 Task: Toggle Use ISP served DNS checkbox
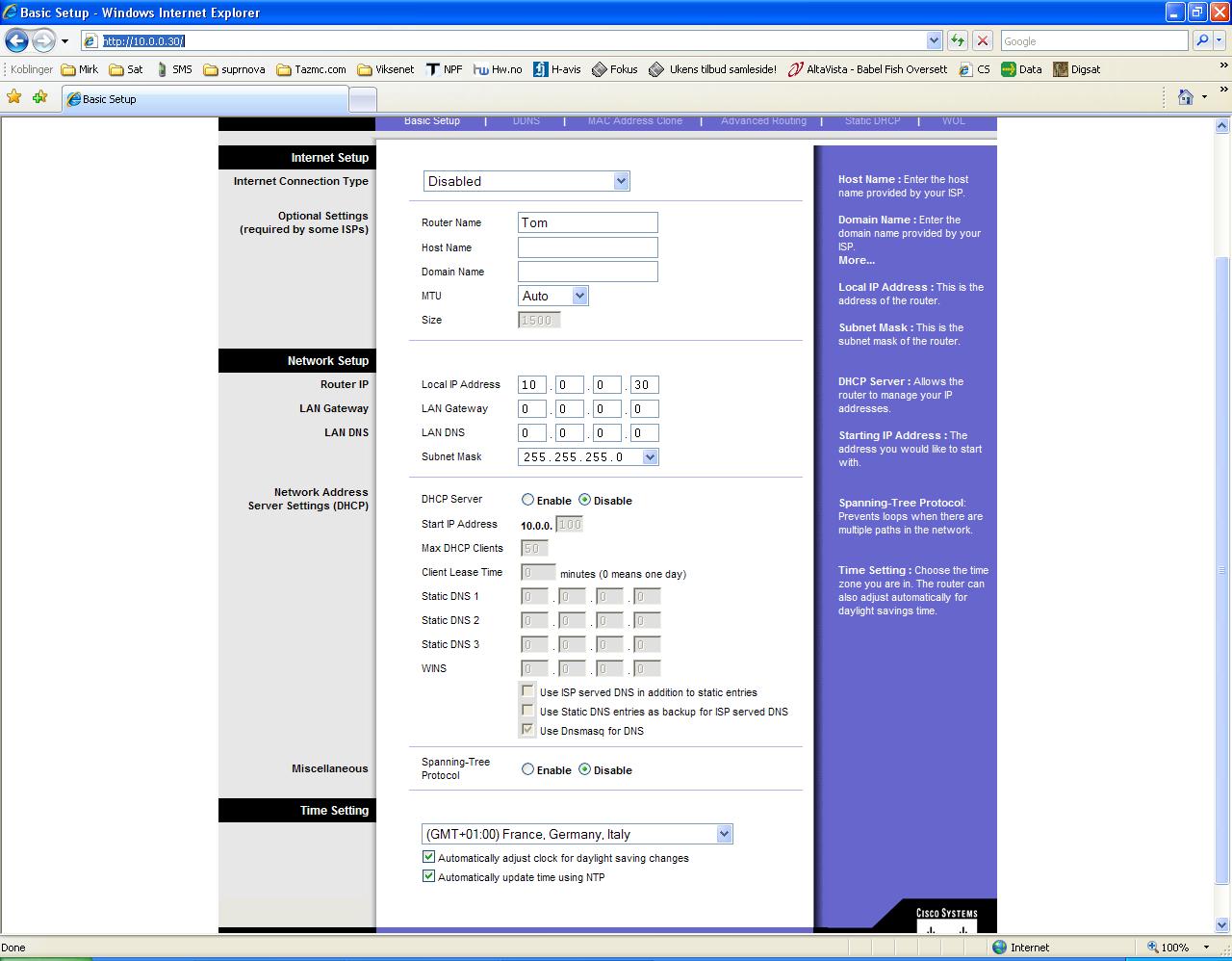(527, 690)
